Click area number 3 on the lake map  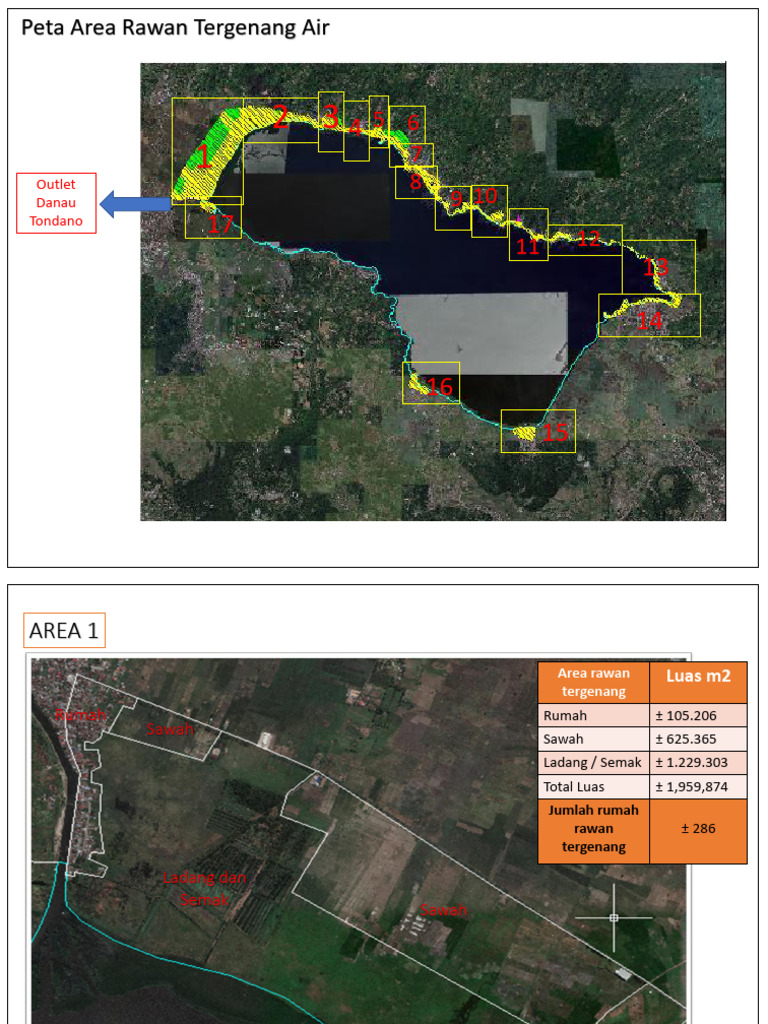coord(331,118)
